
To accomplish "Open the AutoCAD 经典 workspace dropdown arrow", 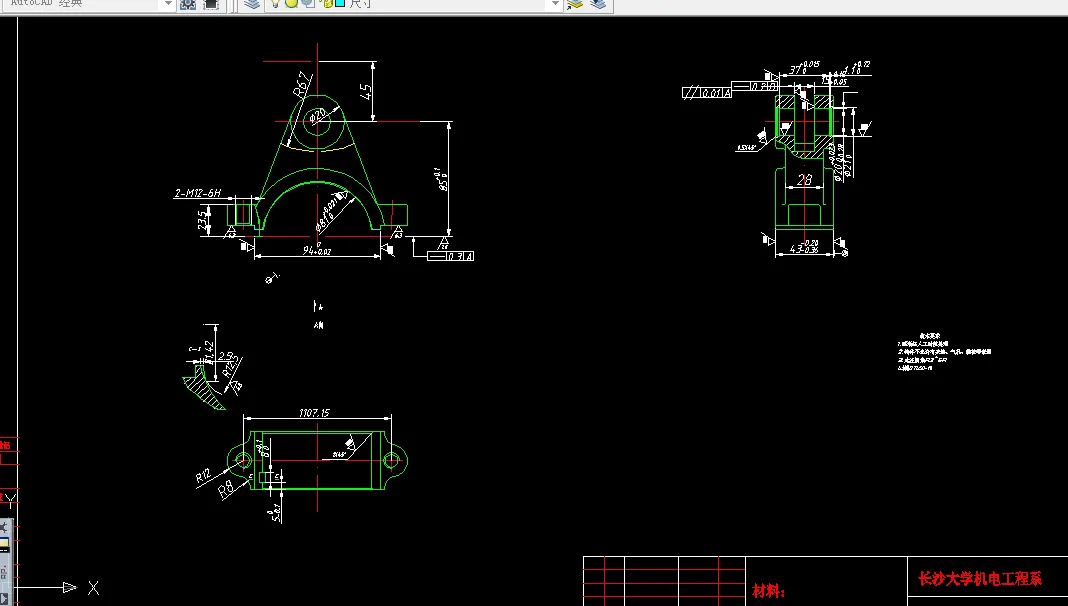I will point(168,5).
